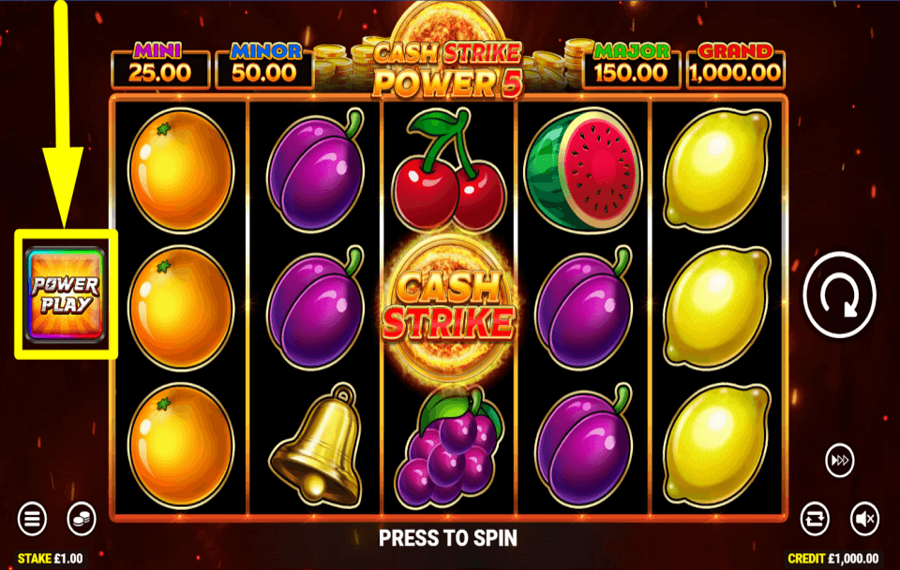The width and height of the screenshot is (900, 570).
Task: Click the Minor 50.00 jackpot panel
Action: 265,66
